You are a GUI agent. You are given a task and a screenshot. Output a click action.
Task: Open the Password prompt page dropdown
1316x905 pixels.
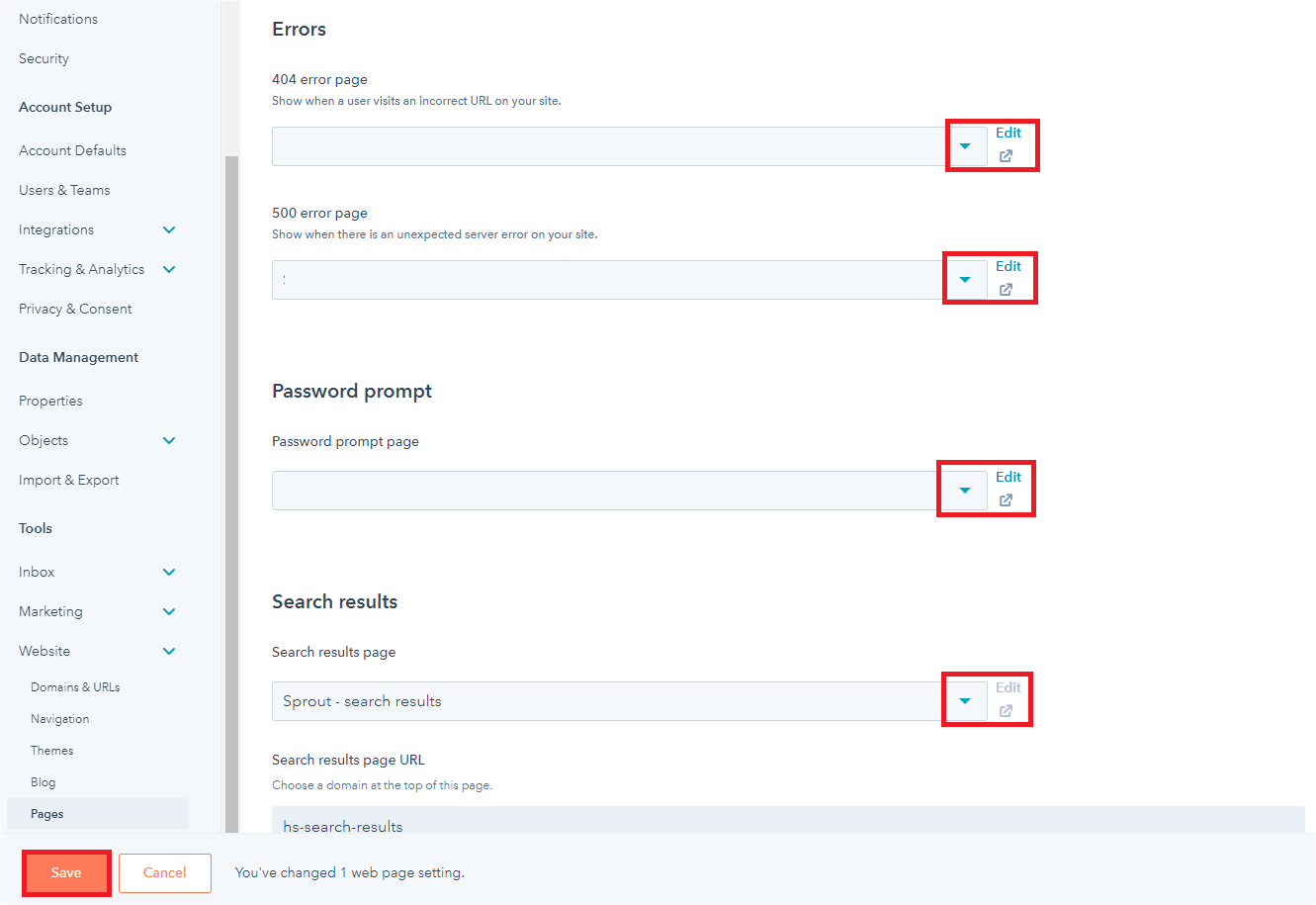pyautogui.click(x=965, y=491)
